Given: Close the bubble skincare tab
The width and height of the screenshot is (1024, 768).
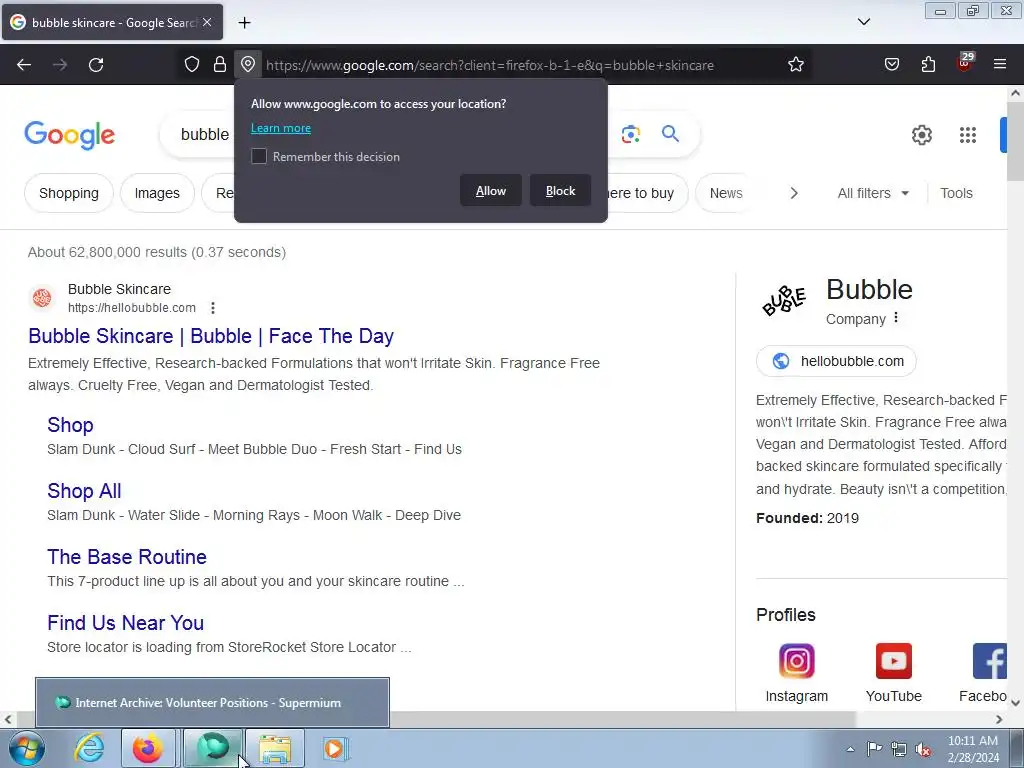Looking at the screenshot, I should point(207,22).
